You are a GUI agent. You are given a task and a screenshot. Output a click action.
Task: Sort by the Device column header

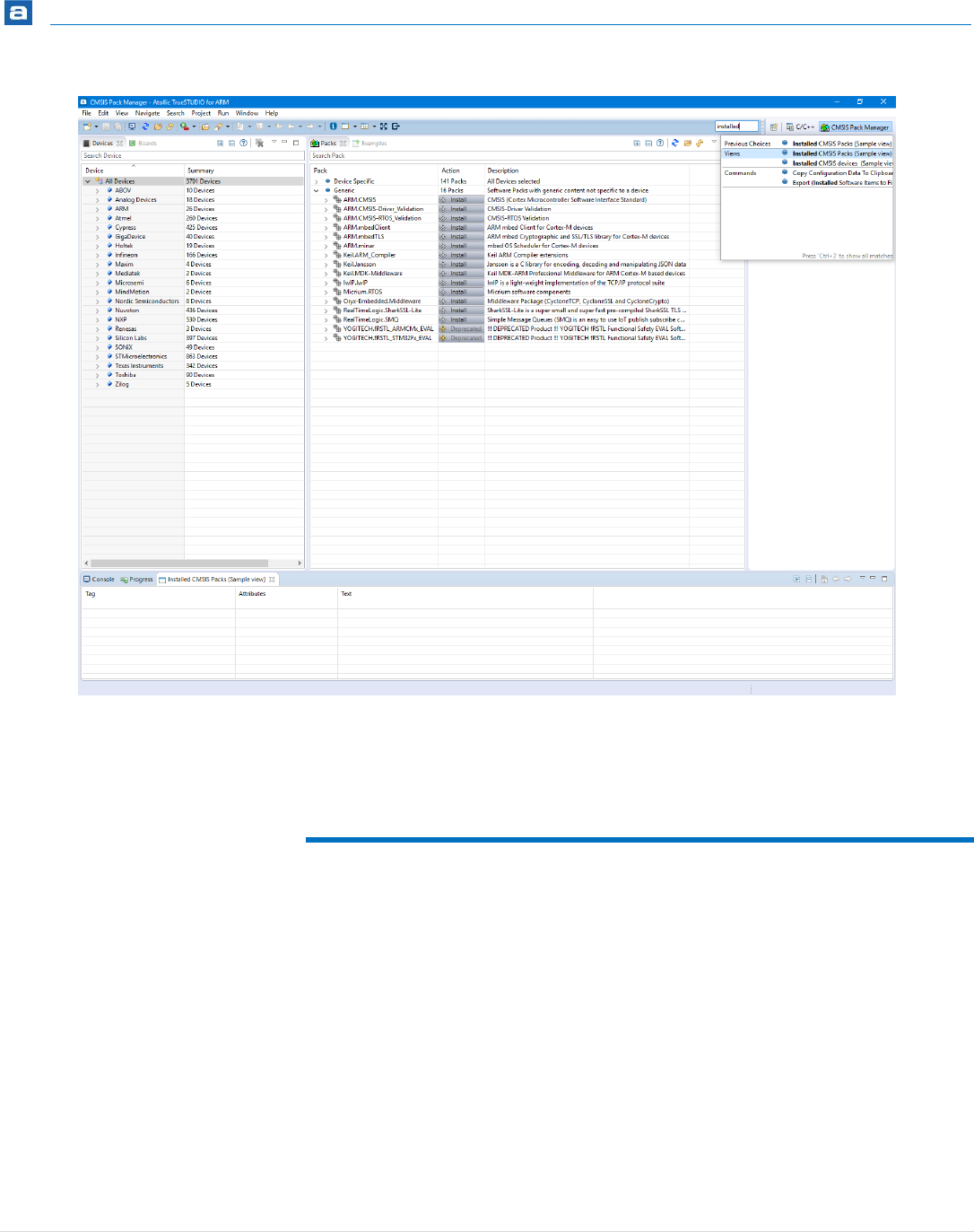click(x=133, y=170)
